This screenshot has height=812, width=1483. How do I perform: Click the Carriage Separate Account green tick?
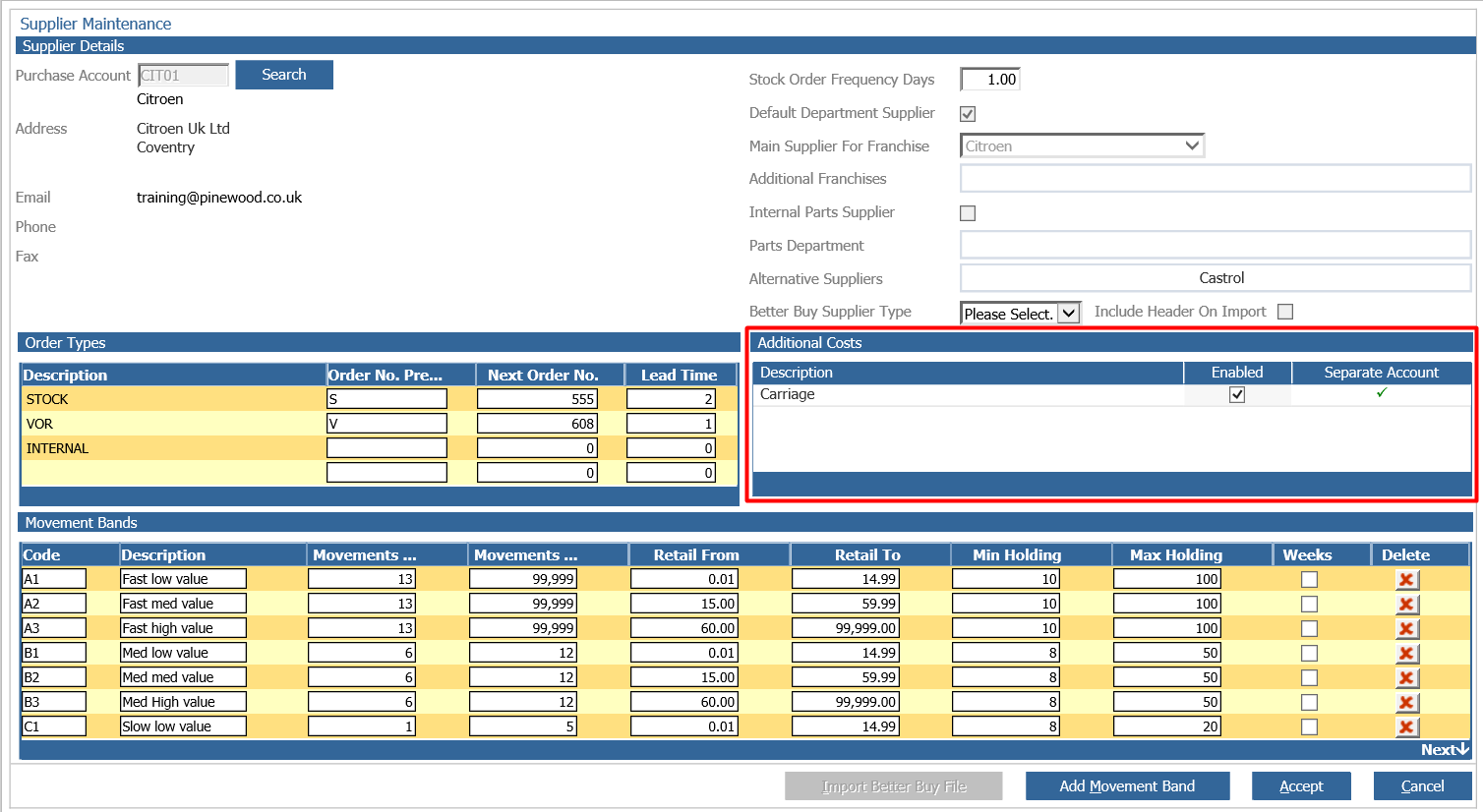click(1382, 393)
